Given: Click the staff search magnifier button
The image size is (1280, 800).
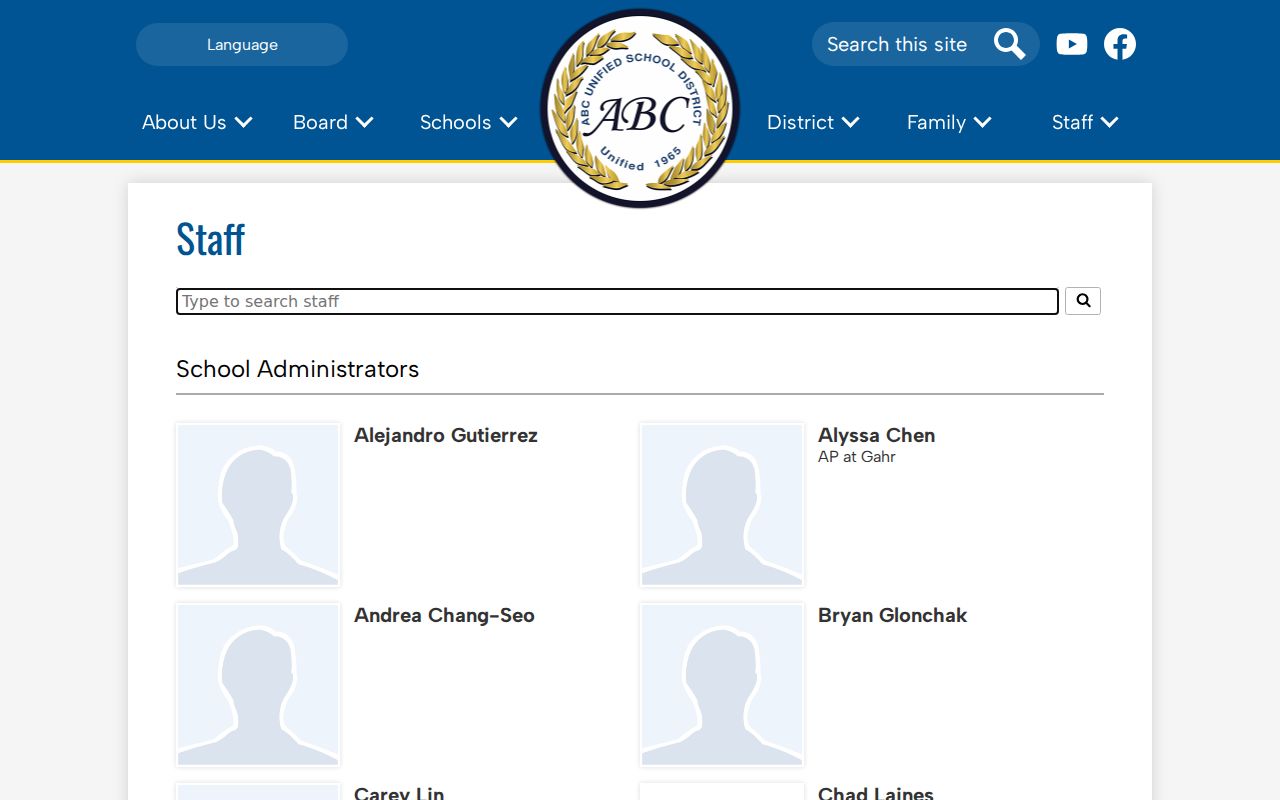Looking at the screenshot, I should [x=1083, y=301].
